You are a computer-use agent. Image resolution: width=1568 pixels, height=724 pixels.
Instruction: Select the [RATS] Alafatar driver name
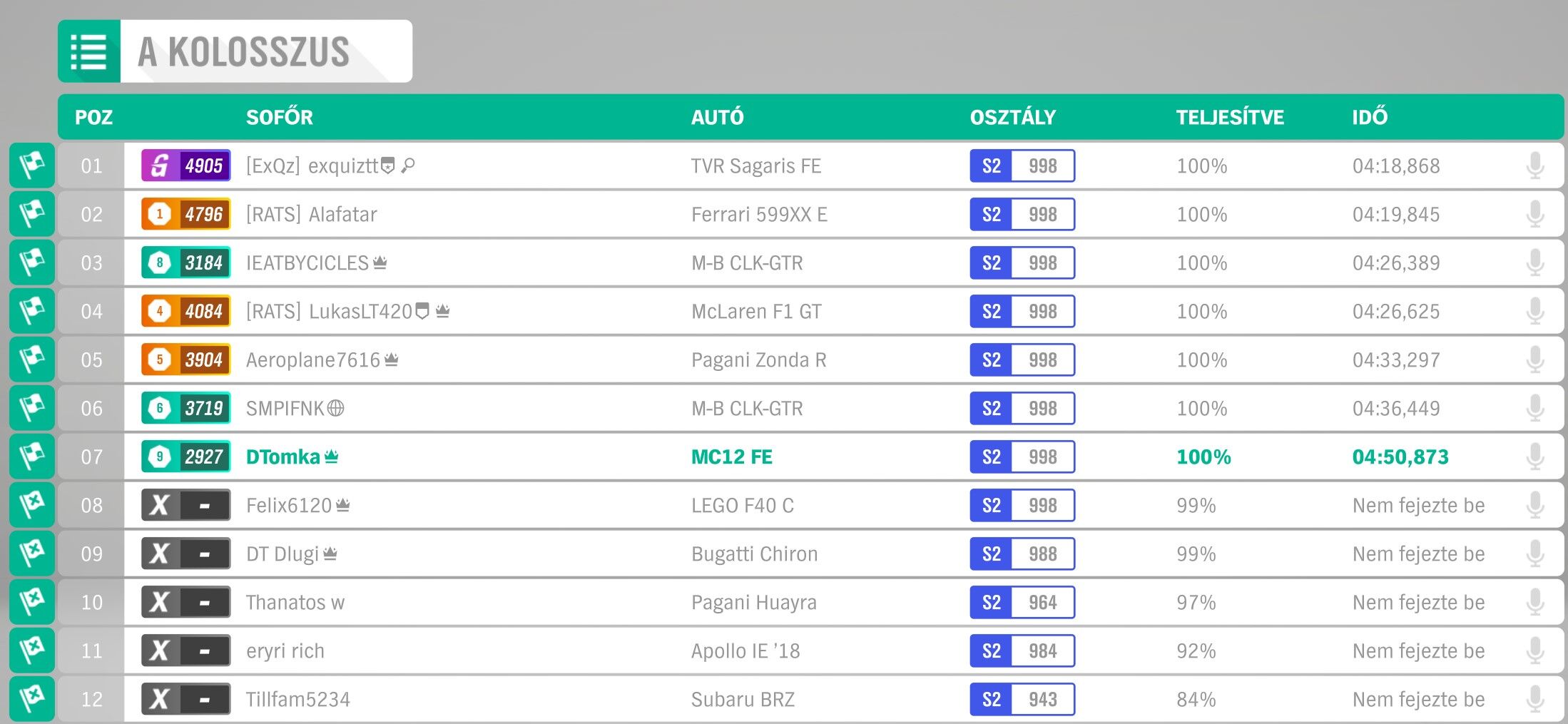click(x=311, y=214)
